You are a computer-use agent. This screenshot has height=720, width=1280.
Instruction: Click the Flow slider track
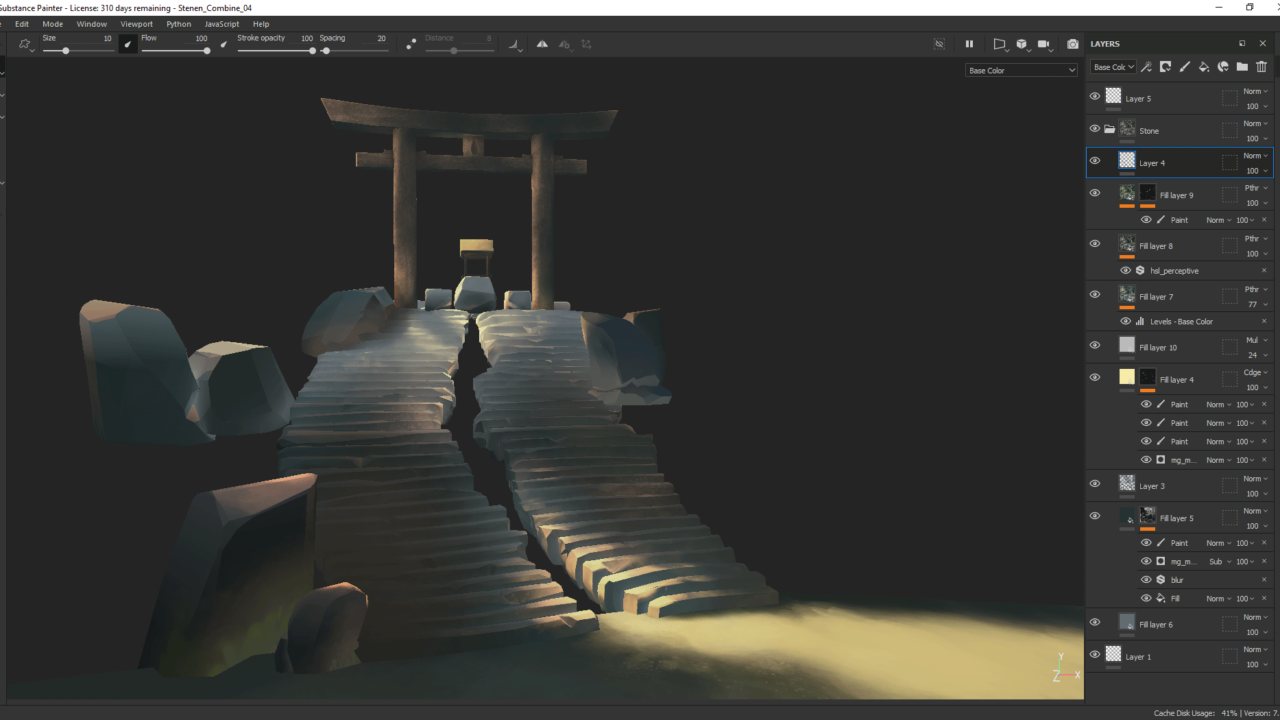tap(174, 51)
